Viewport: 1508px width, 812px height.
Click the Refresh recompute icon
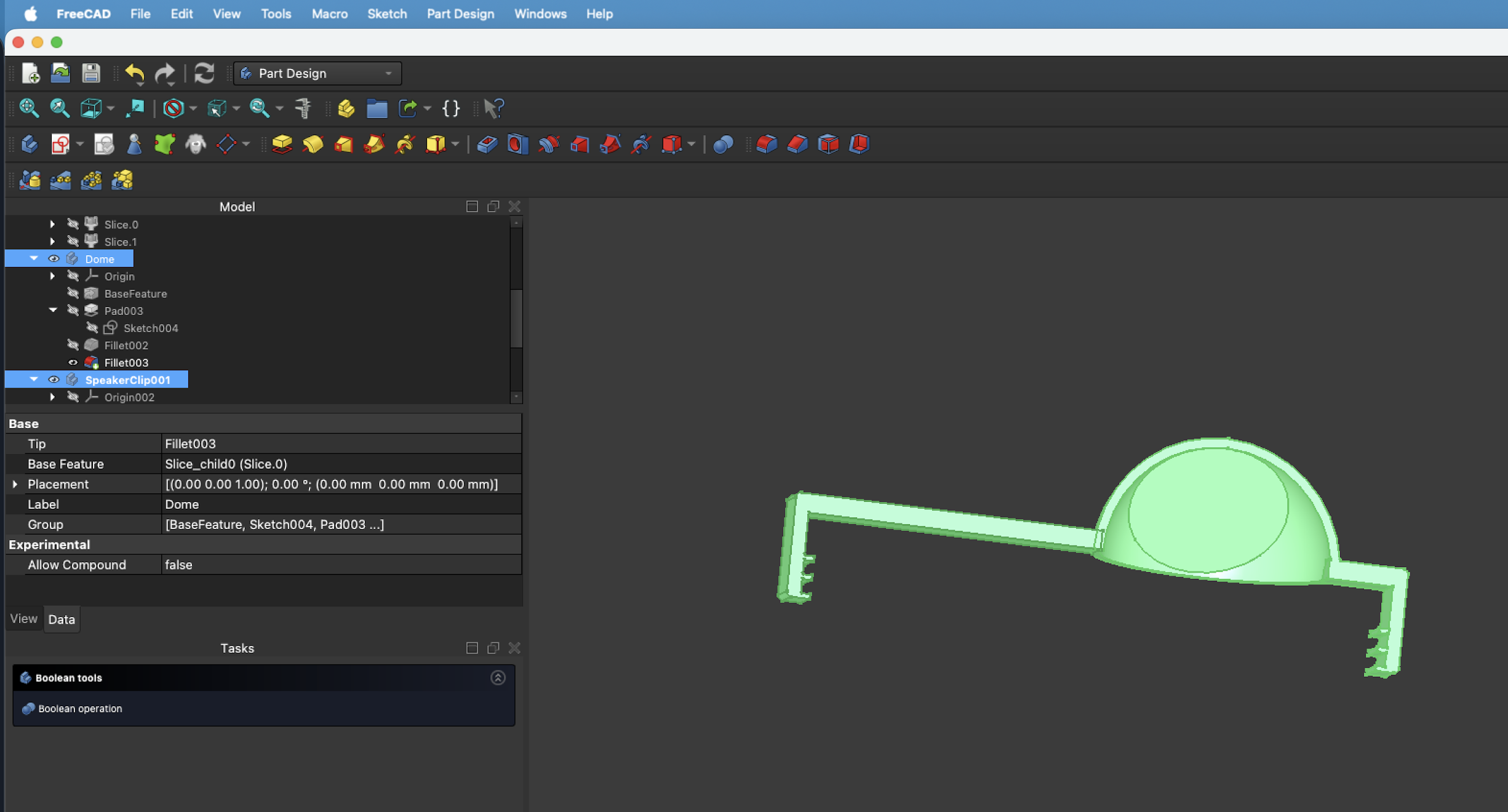pos(204,73)
